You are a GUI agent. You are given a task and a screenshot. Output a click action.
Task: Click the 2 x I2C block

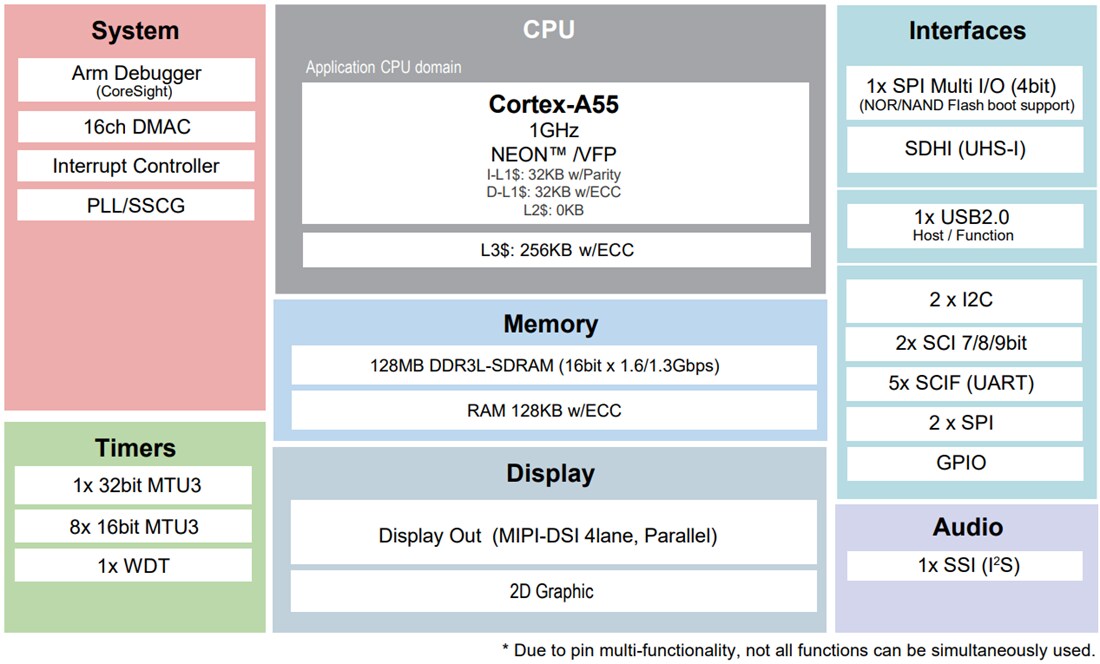pyautogui.click(x=965, y=300)
